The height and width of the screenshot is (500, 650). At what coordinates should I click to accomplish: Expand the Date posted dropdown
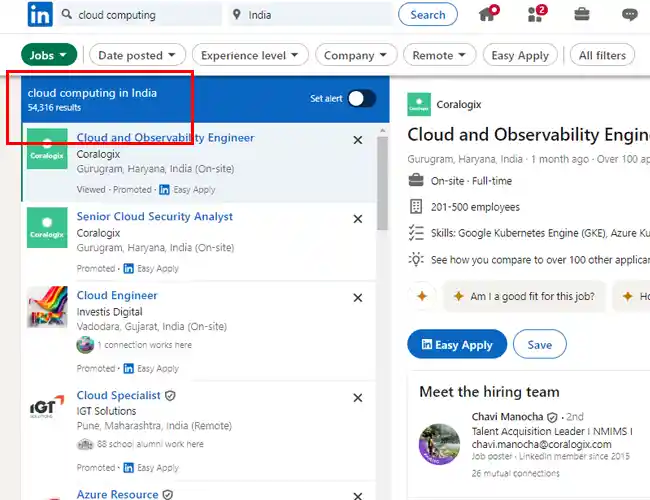click(x=137, y=55)
